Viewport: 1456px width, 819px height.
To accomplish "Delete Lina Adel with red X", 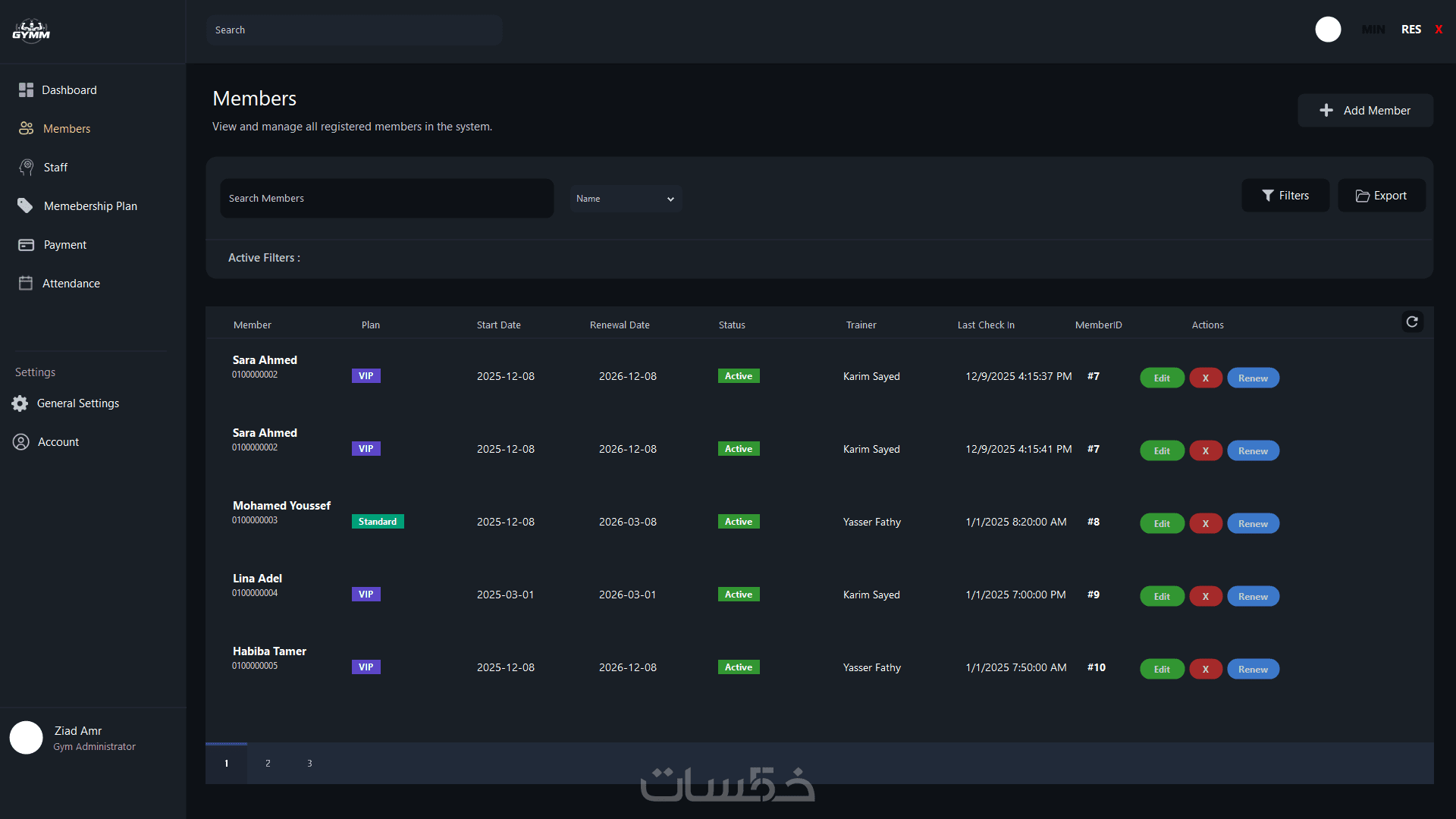I will pos(1205,597).
